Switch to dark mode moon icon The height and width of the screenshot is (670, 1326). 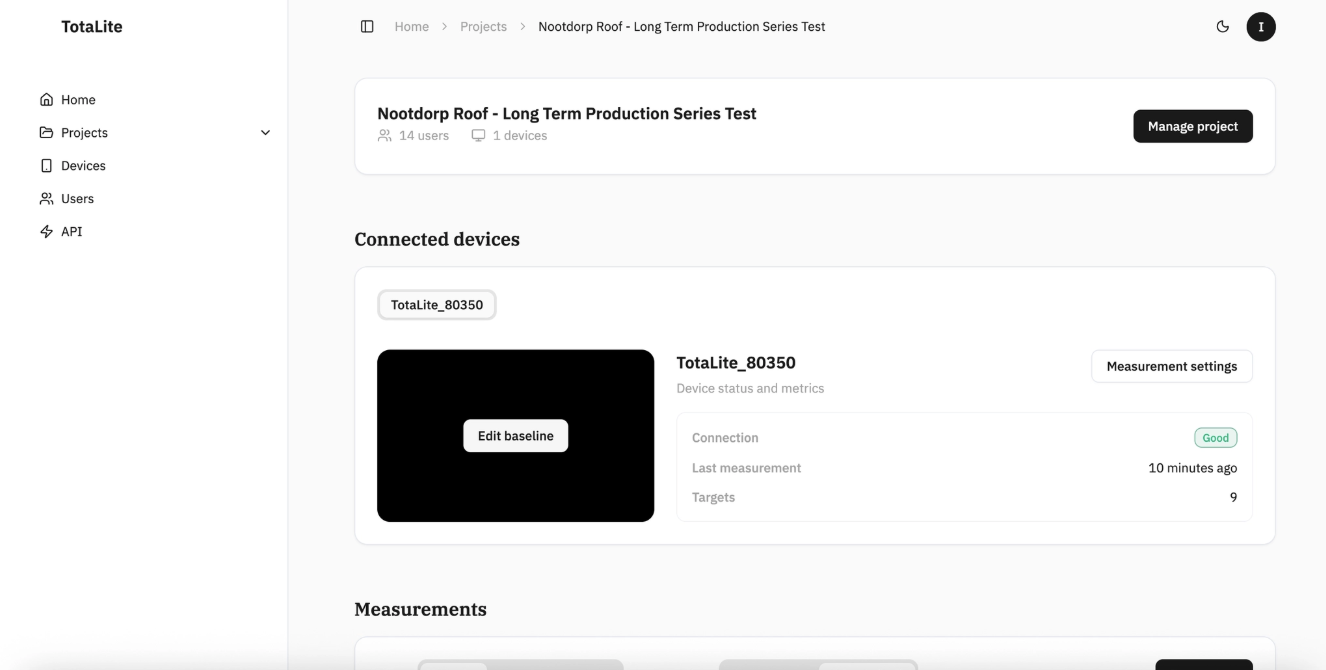(1222, 27)
